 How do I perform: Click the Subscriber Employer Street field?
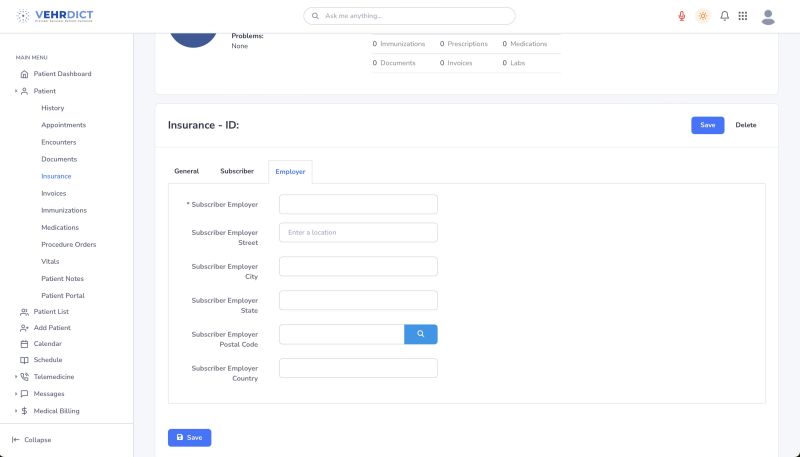coord(358,232)
